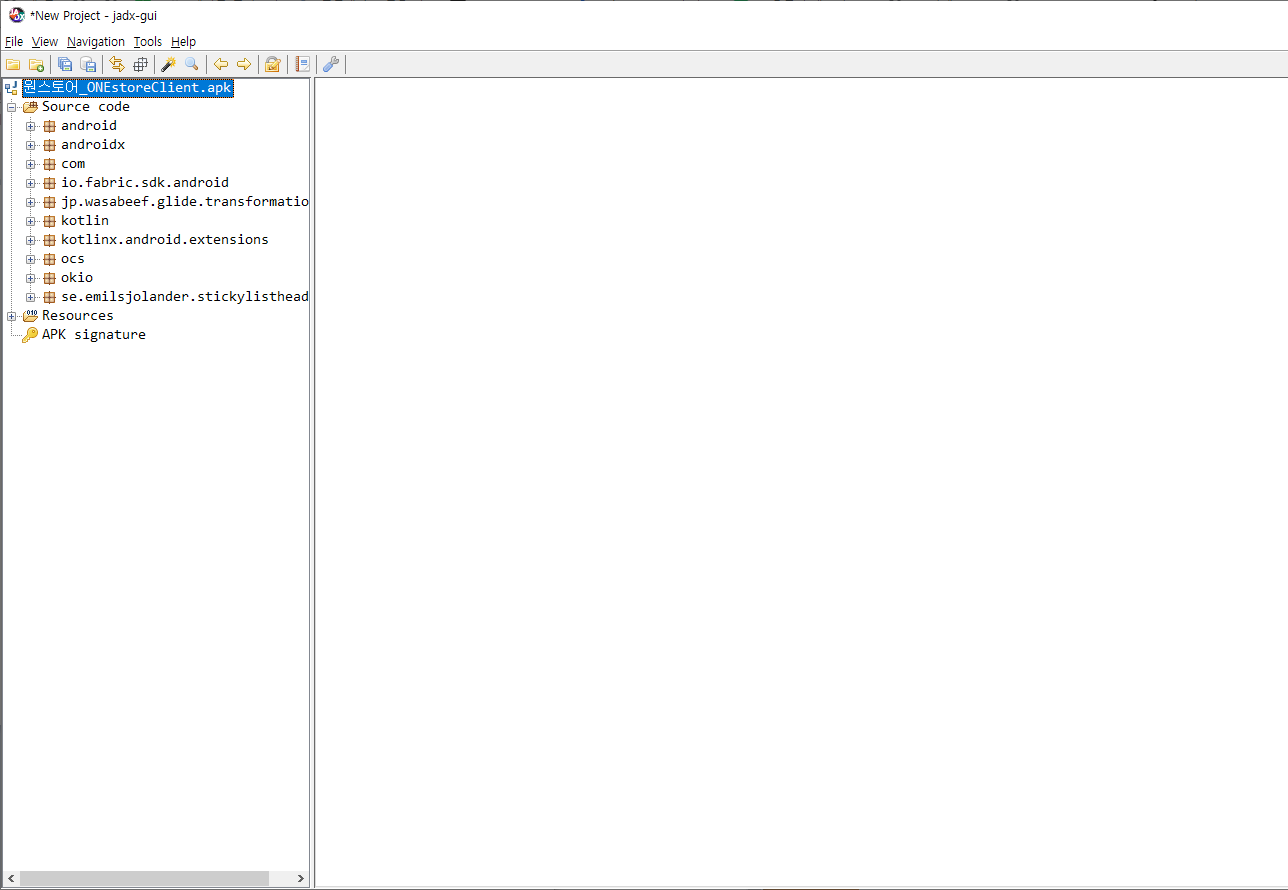Viewport: 1288px width, 890px height.
Task: Open Text search via magic wand icon
Action: [169, 64]
